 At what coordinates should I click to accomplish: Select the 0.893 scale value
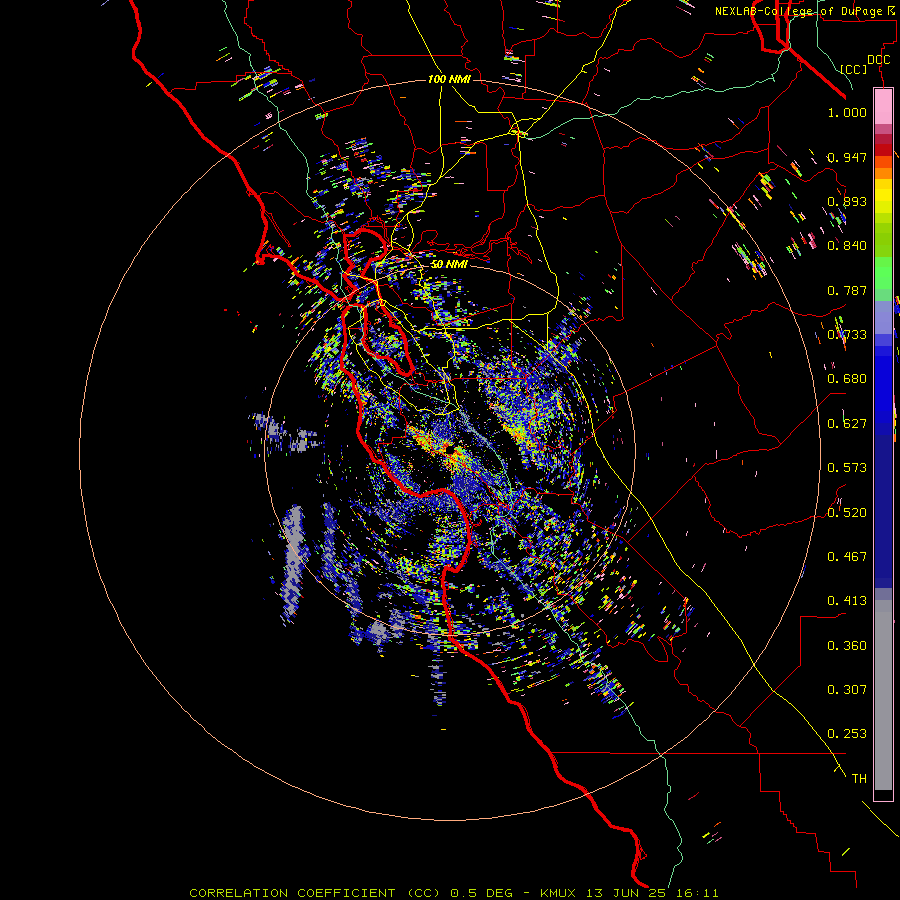pyautogui.click(x=847, y=201)
